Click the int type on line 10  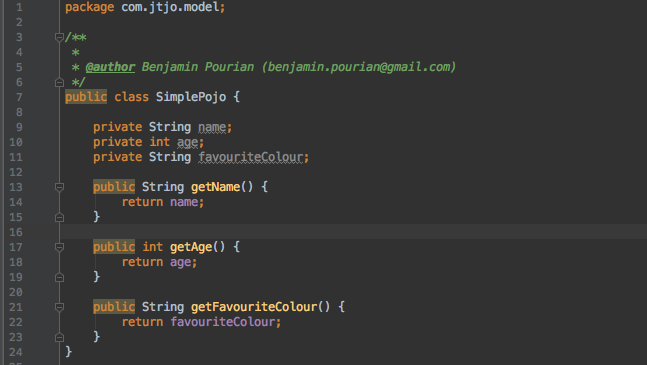159,142
